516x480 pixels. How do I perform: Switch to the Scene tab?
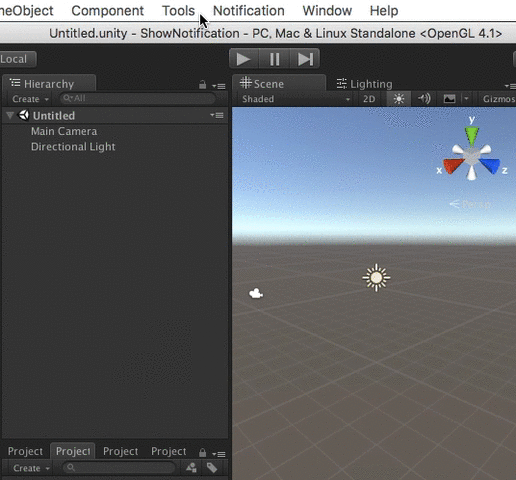coord(279,83)
